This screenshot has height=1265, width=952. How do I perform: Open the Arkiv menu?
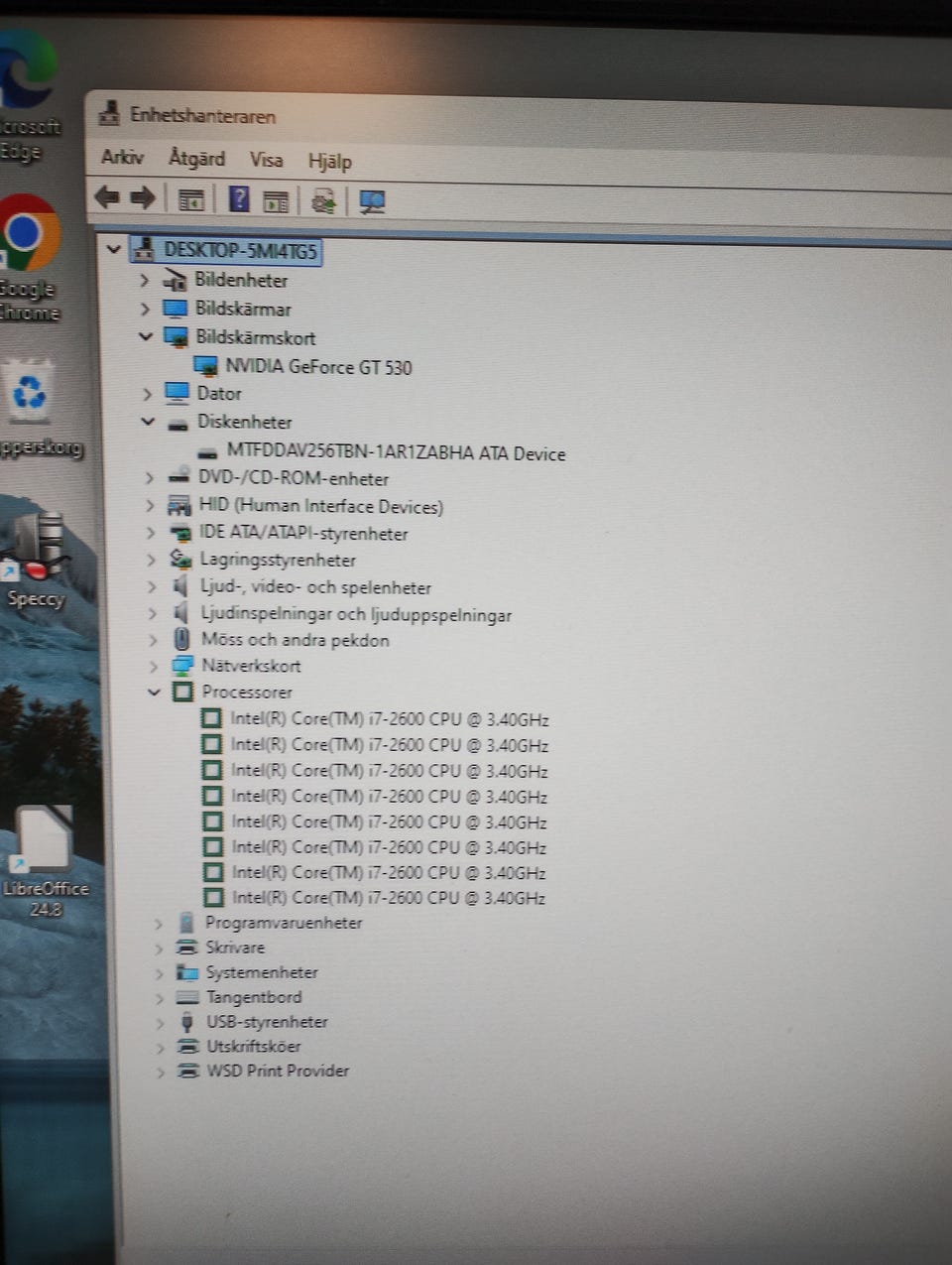[x=122, y=157]
